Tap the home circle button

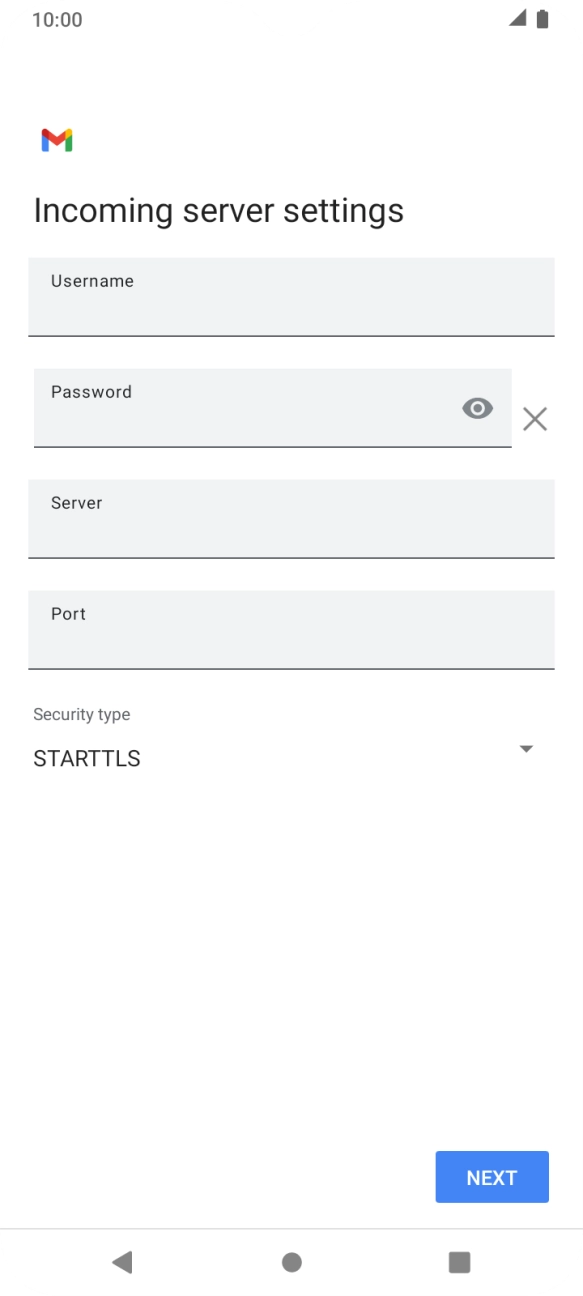pyautogui.click(x=291, y=1262)
